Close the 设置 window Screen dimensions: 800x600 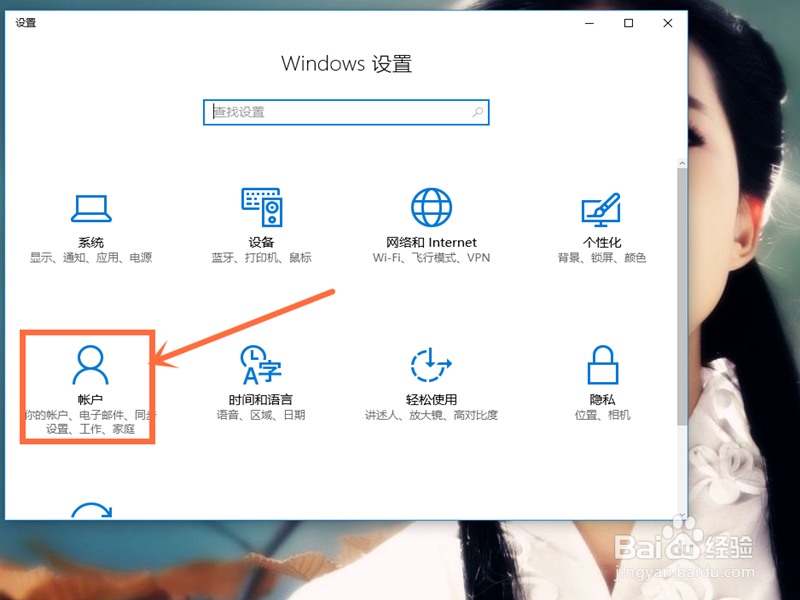tap(667, 23)
